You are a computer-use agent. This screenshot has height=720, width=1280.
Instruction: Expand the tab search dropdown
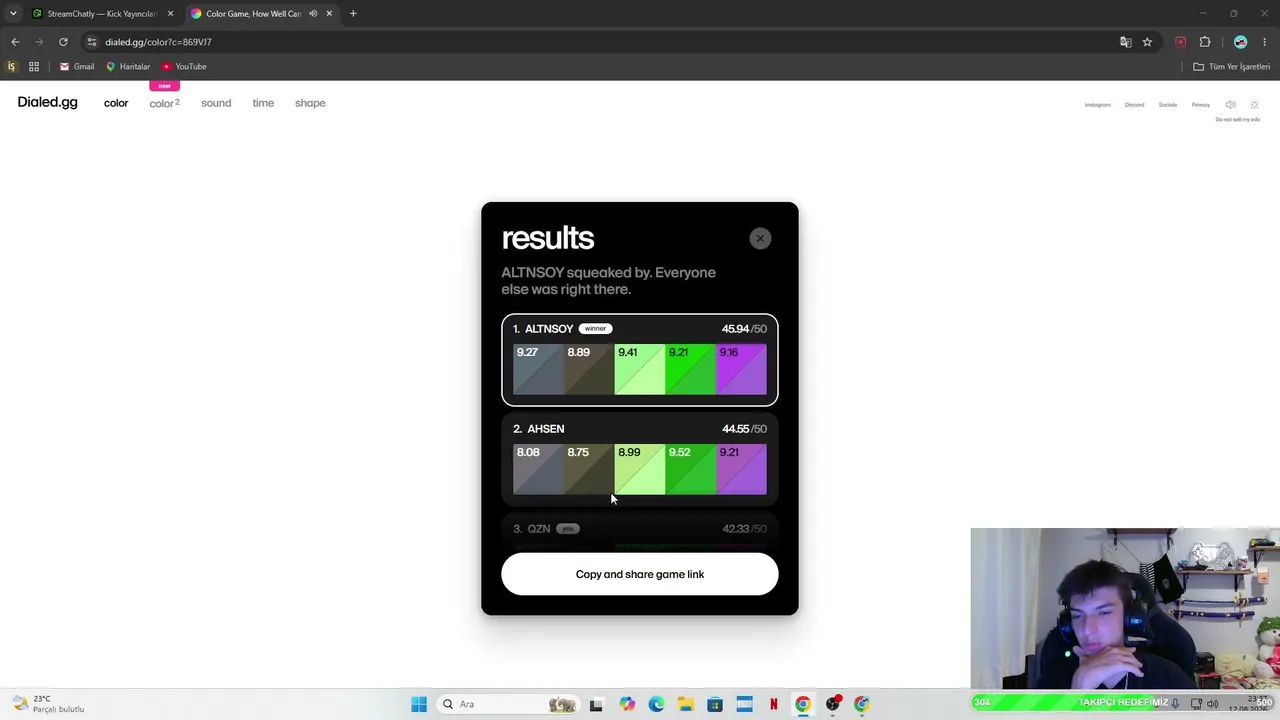[x=13, y=14]
